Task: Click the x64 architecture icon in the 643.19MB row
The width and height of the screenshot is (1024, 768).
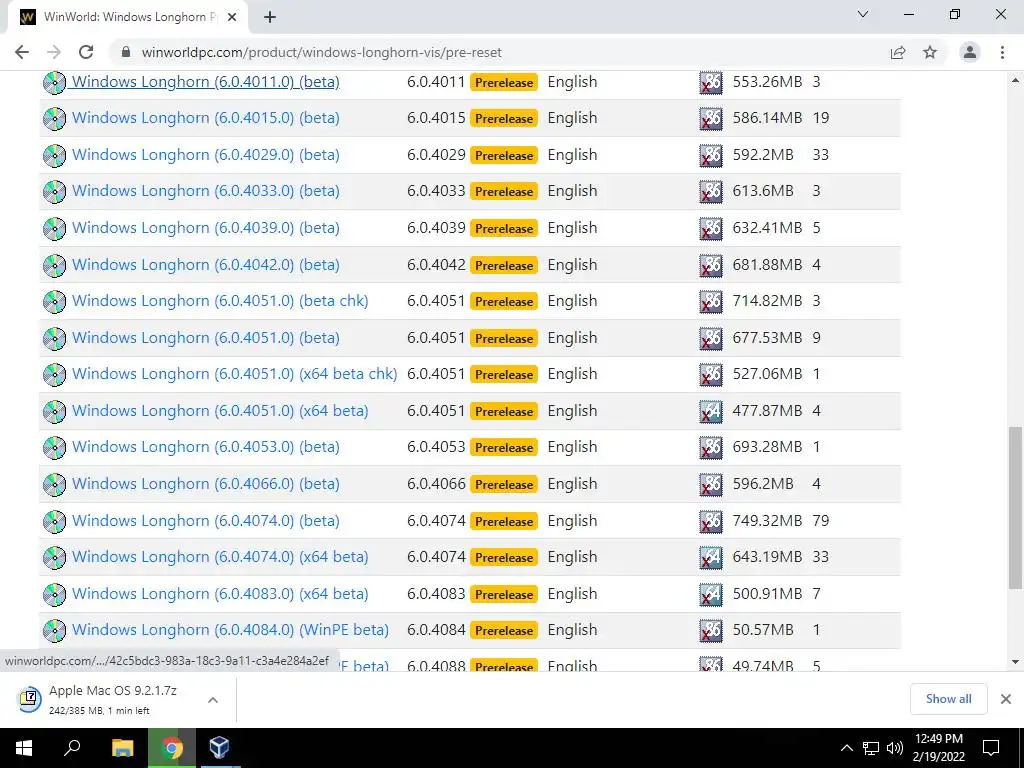Action: pyautogui.click(x=711, y=557)
